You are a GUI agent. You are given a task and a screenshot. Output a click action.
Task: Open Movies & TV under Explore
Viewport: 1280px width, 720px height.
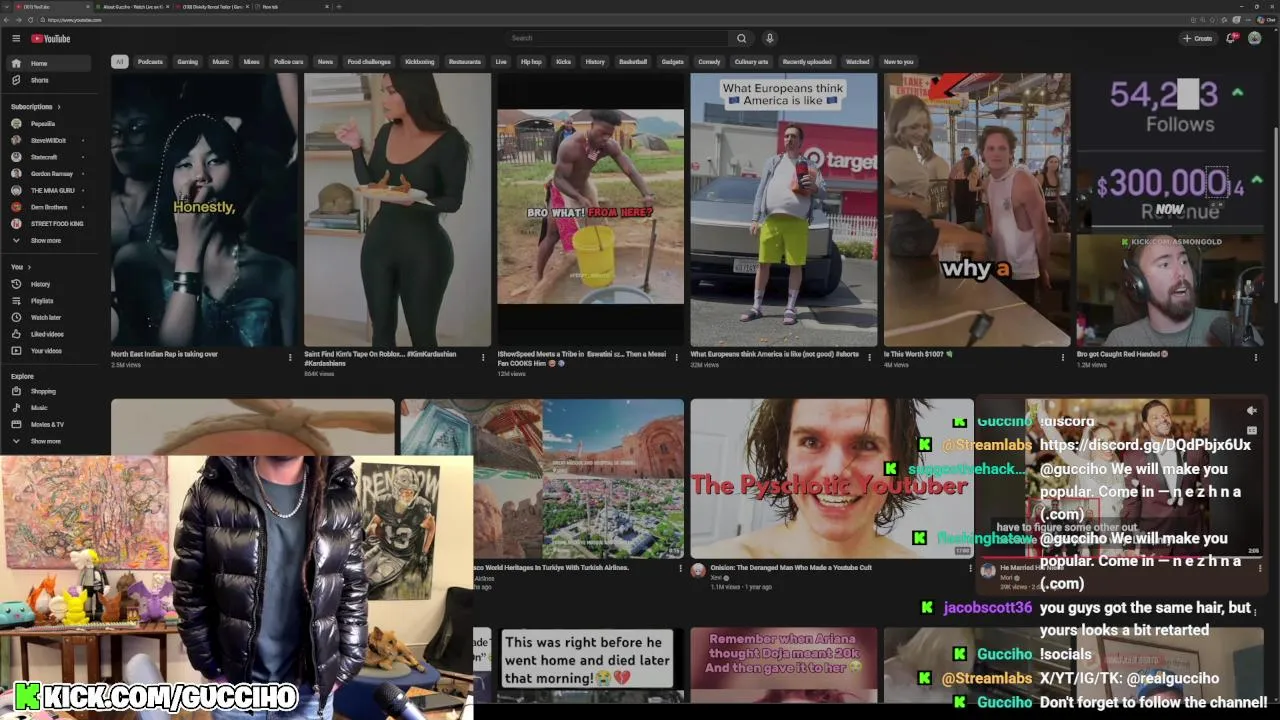point(48,424)
